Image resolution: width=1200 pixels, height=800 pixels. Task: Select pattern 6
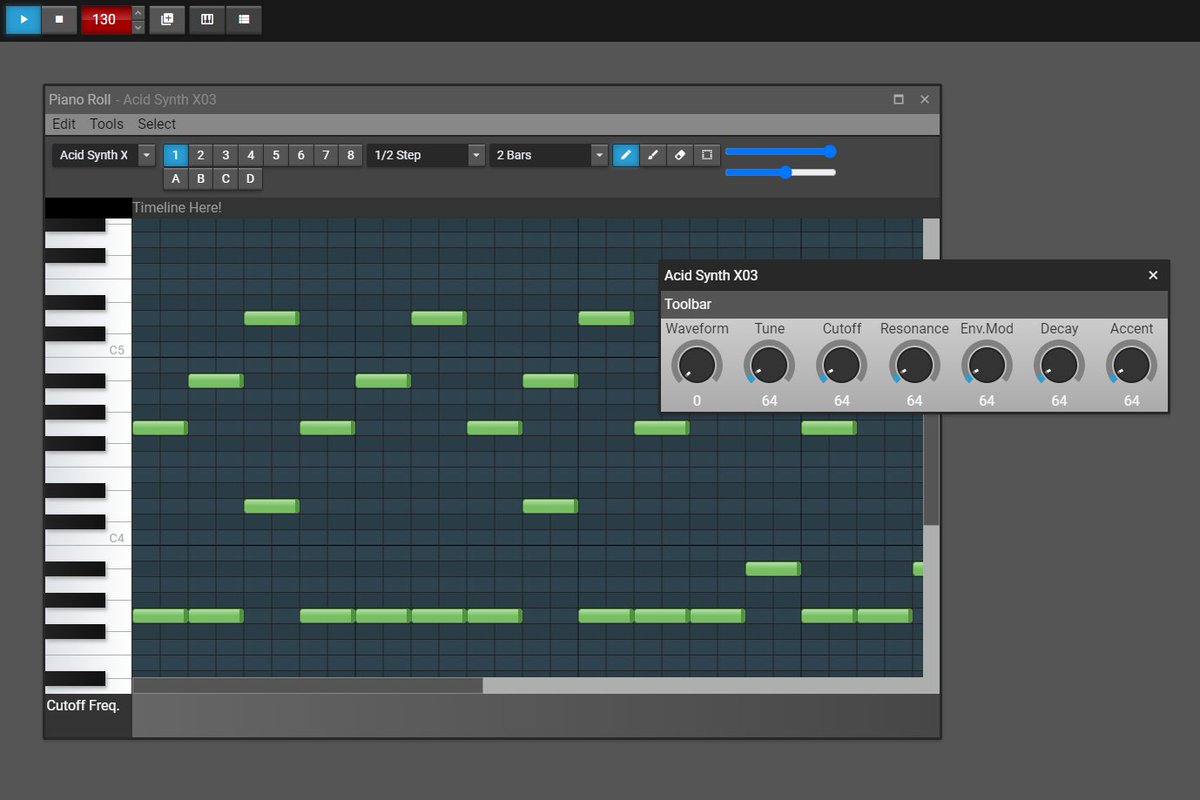[300, 155]
